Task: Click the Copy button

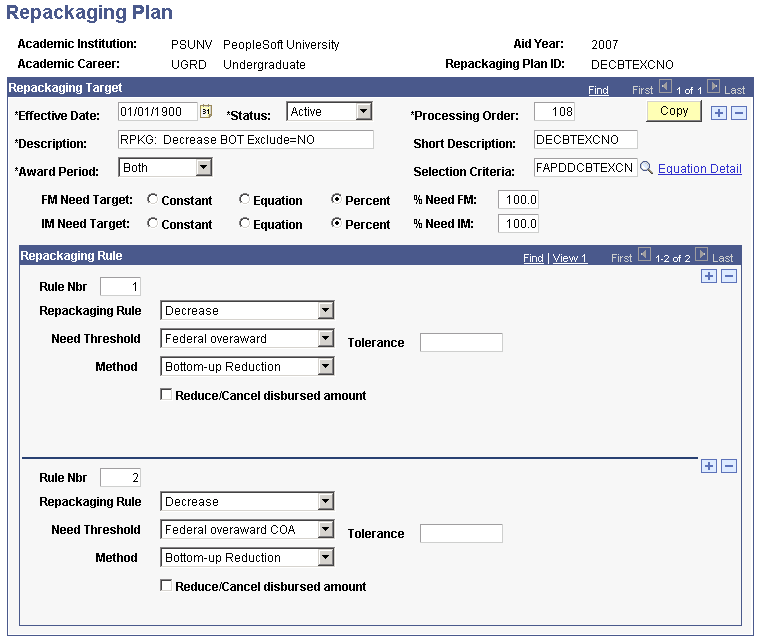Action: tap(674, 111)
